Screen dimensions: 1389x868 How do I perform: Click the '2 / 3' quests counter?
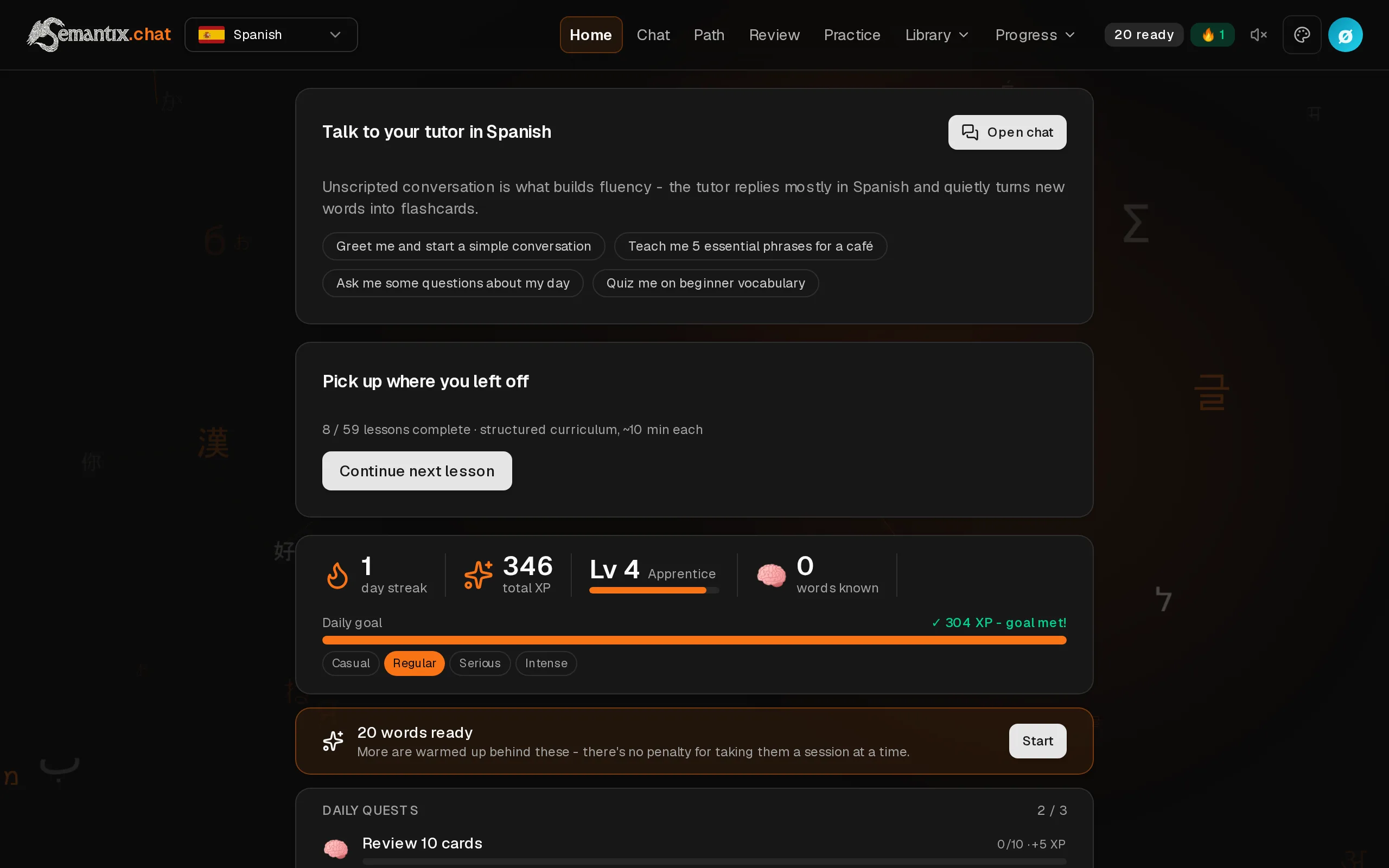[1052, 810]
